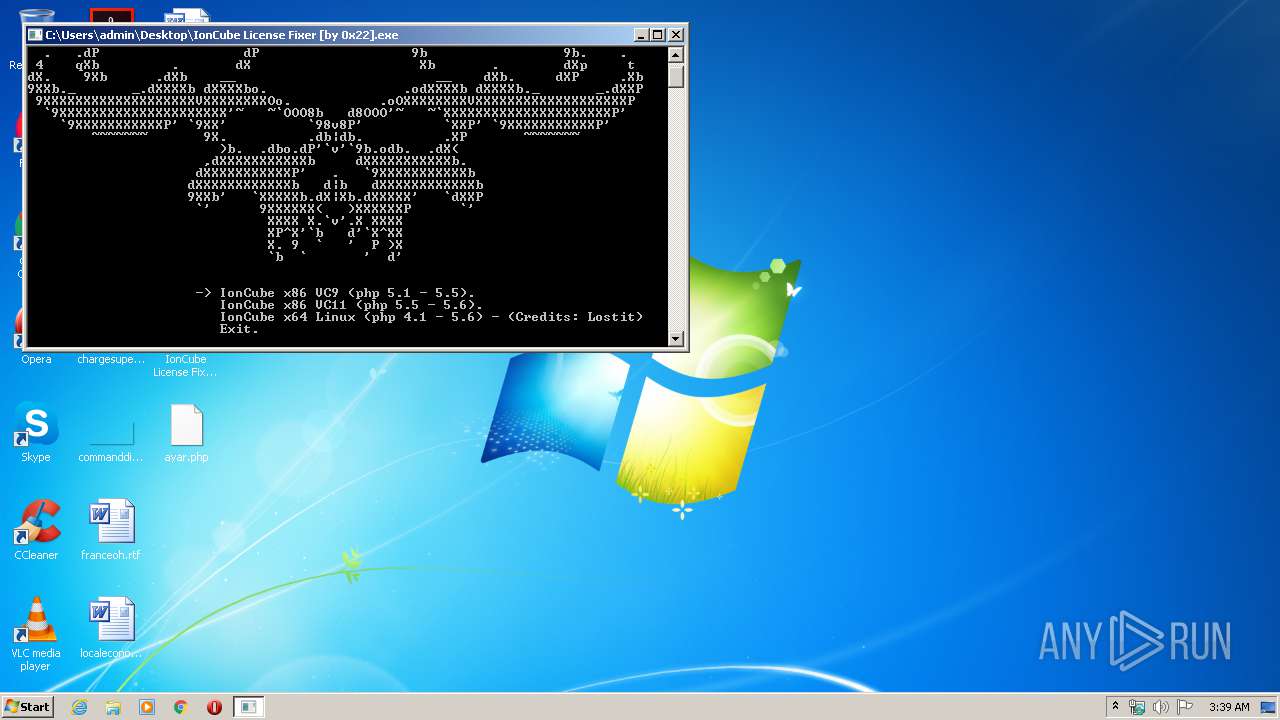Open the CCleaner desktop shortcut
The width and height of the screenshot is (1280, 720).
click(x=36, y=531)
